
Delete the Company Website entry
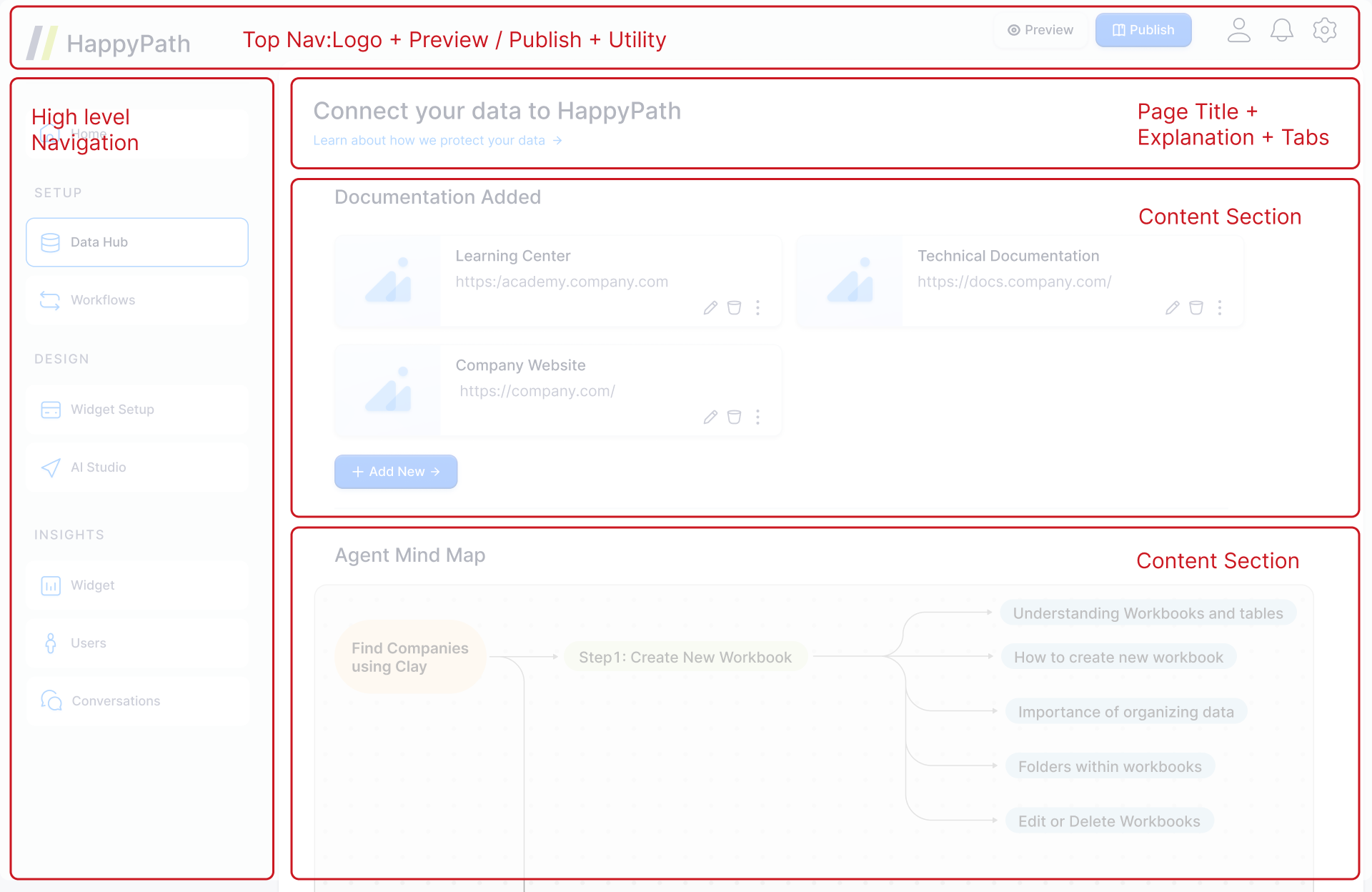(x=734, y=417)
